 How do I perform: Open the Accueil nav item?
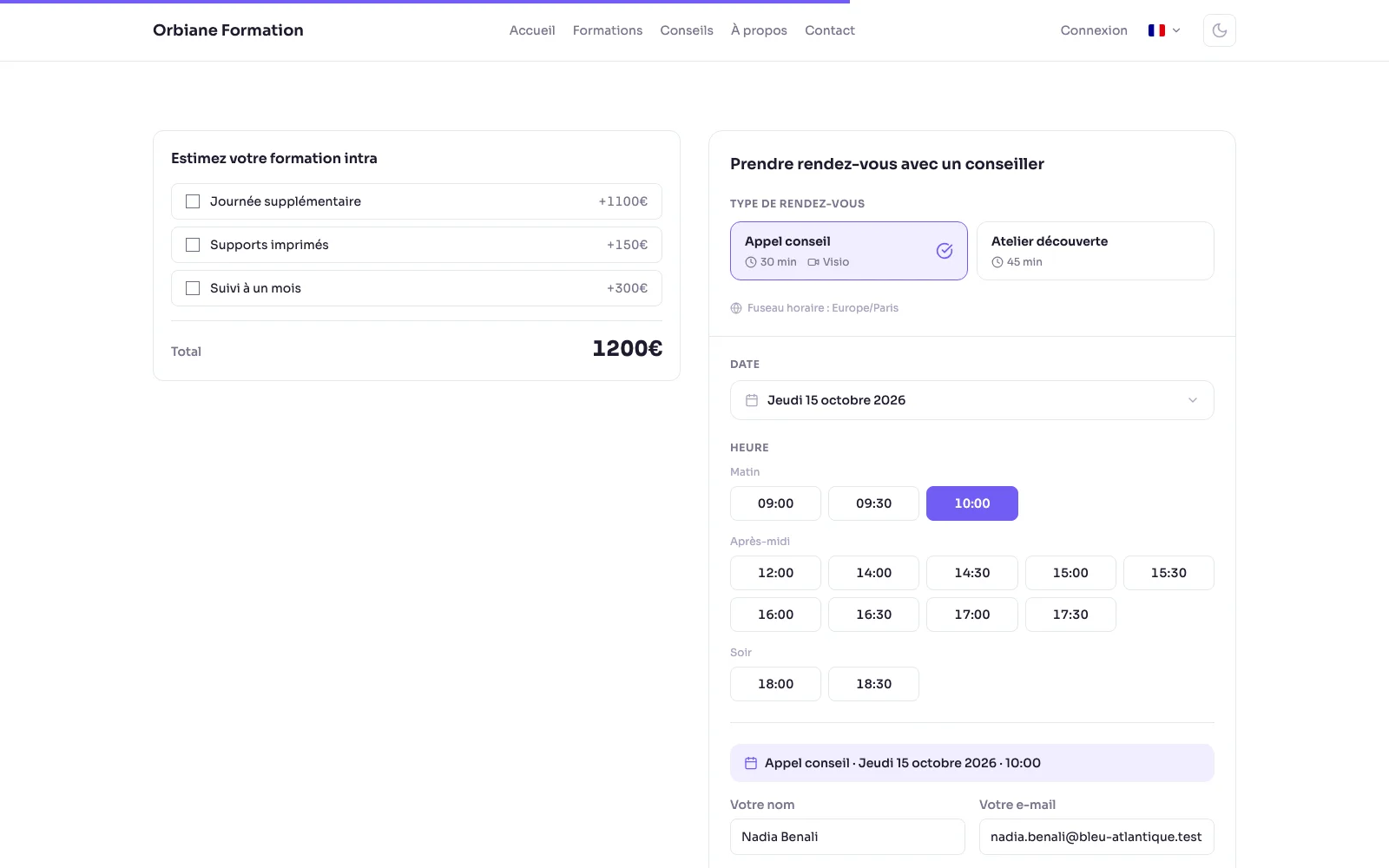532,30
